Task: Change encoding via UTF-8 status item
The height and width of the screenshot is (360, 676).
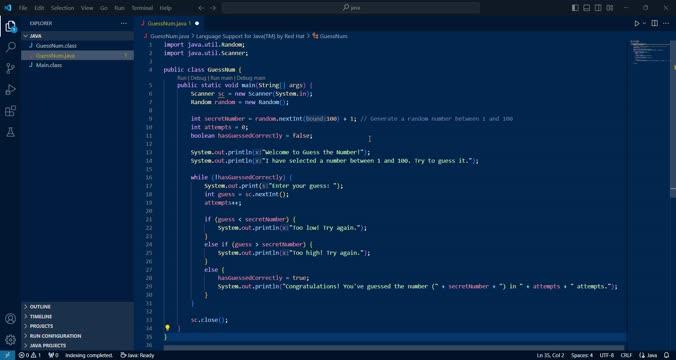Action: click(x=606, y=355)
